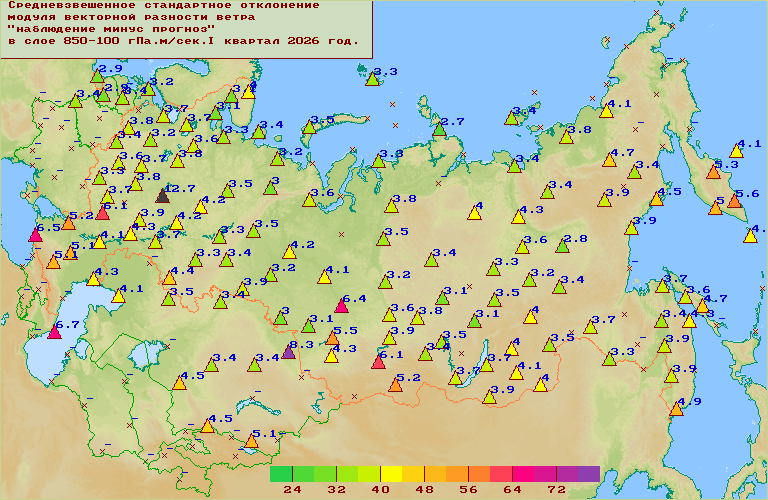Click the red triangle labeled 6.4
The height and width of the screenshot is (500, 768).
click(341, 305)
